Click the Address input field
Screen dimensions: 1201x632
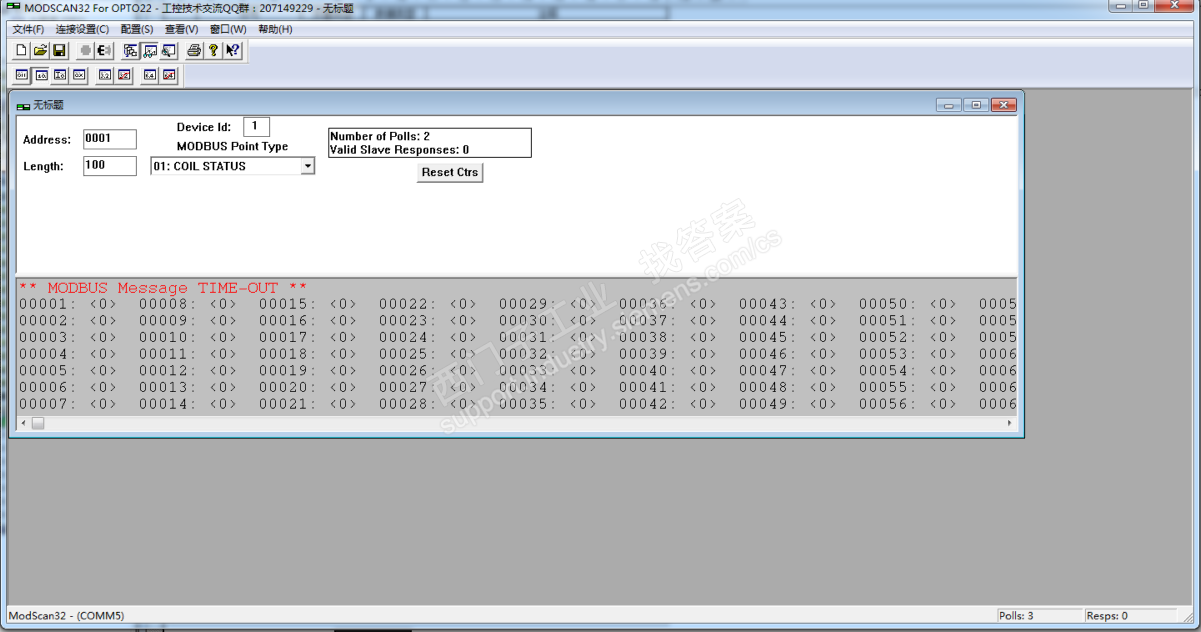click(109, 139)
